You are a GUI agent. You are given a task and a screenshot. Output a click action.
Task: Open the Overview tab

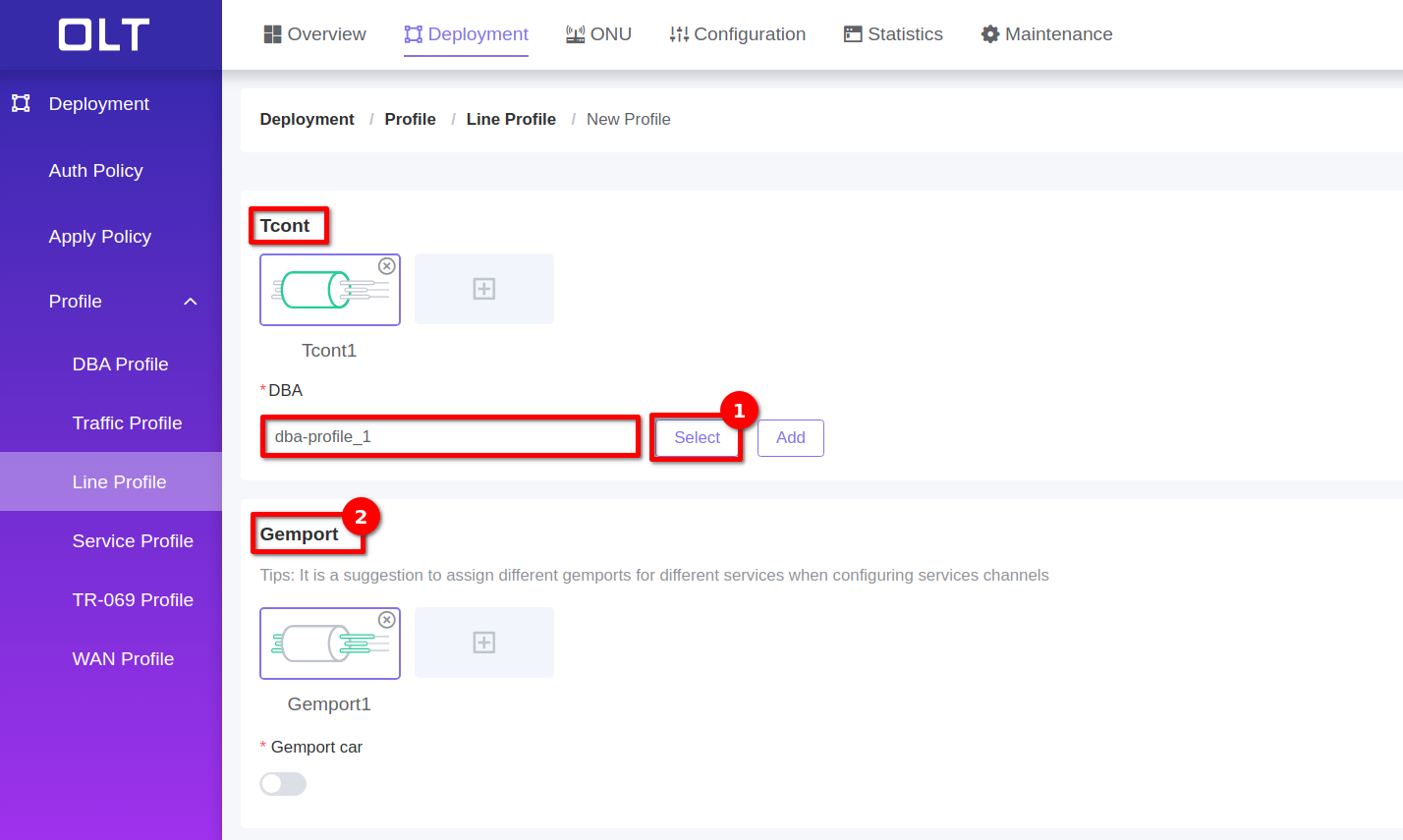click(314, 34)
